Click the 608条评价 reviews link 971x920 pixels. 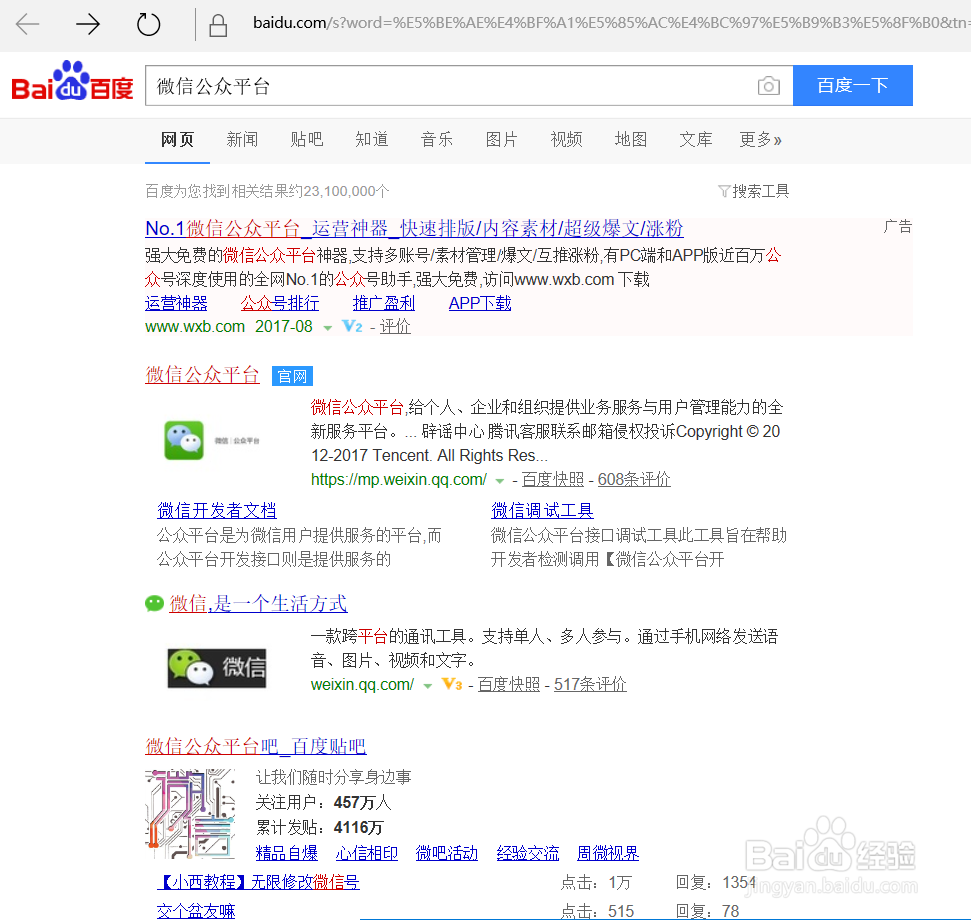634,479
